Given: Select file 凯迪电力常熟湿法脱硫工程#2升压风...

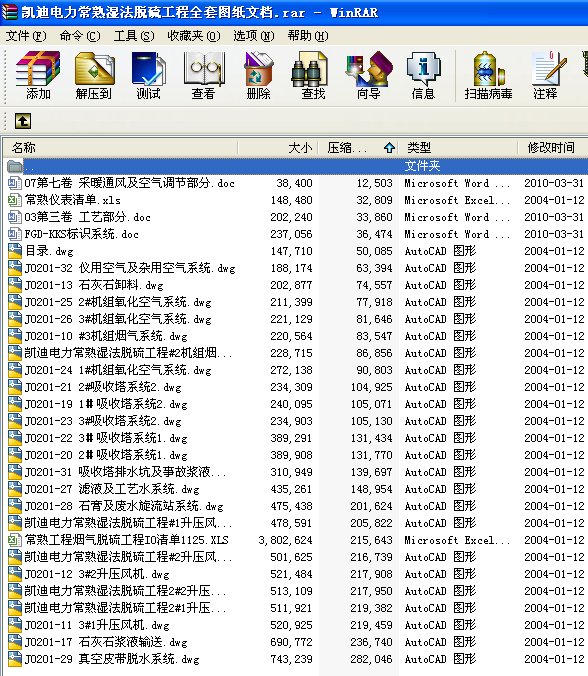Looking at the screenshot, I should (x=128, y=557).
